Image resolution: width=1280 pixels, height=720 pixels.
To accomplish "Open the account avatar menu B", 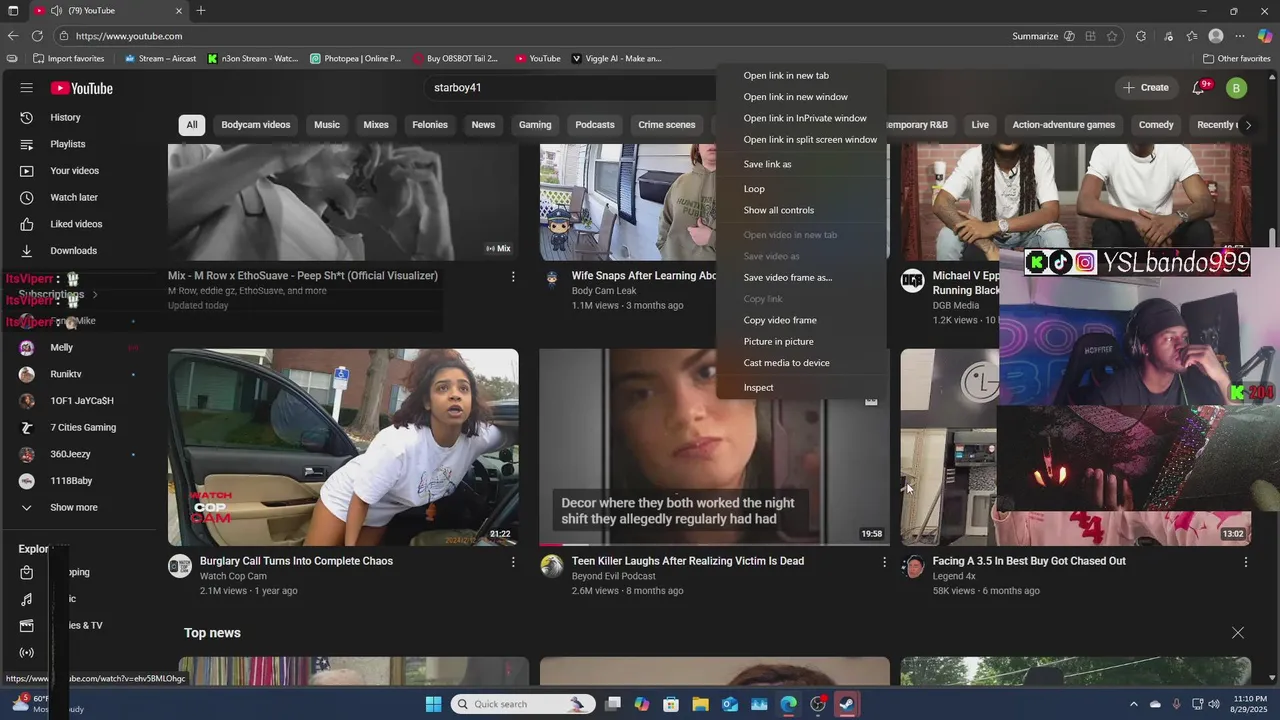I will tap(1236, 88).
